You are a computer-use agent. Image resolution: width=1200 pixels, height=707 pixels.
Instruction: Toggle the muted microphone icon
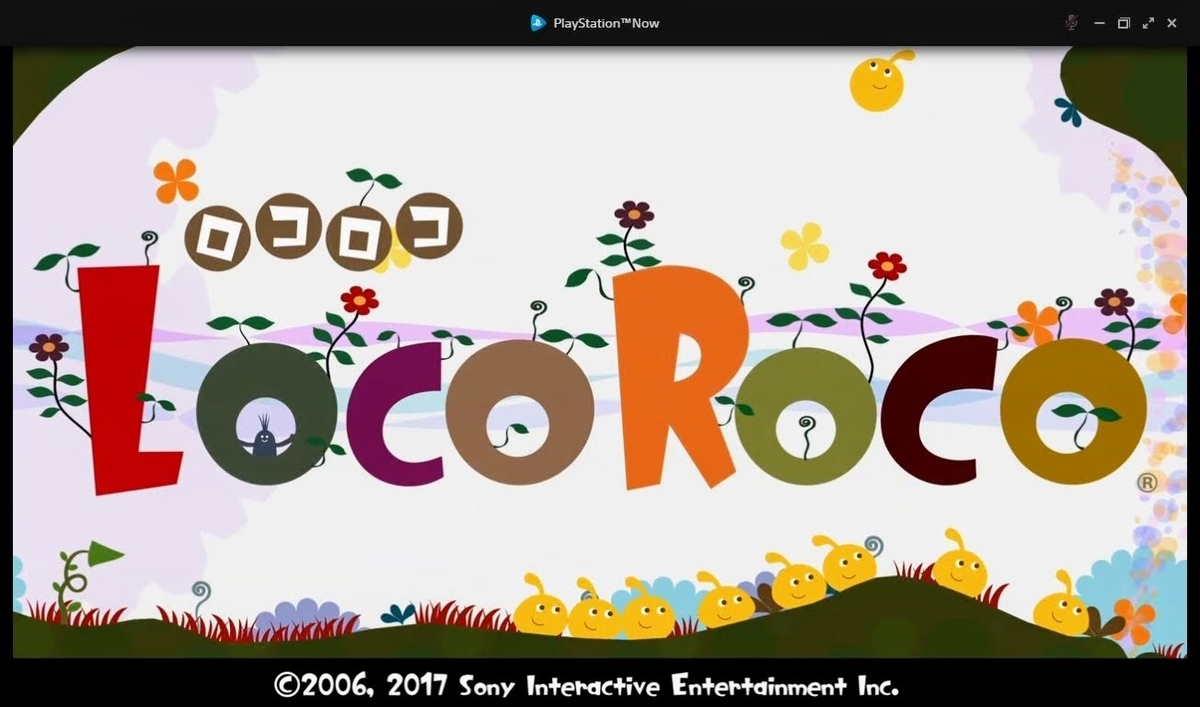tap(1072, 23)
